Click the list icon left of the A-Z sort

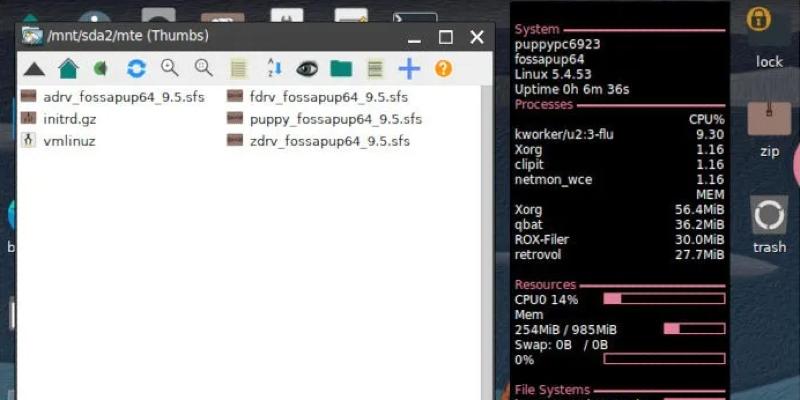point(238,69)
